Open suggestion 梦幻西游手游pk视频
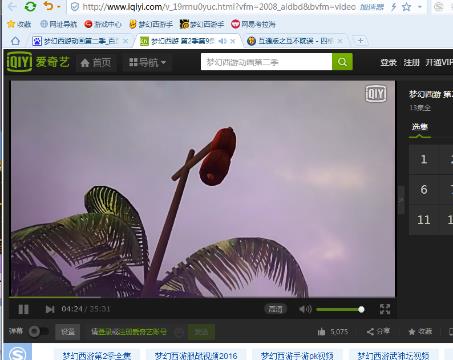This screenshot has height=360, width=453. [x=297, y=356]
